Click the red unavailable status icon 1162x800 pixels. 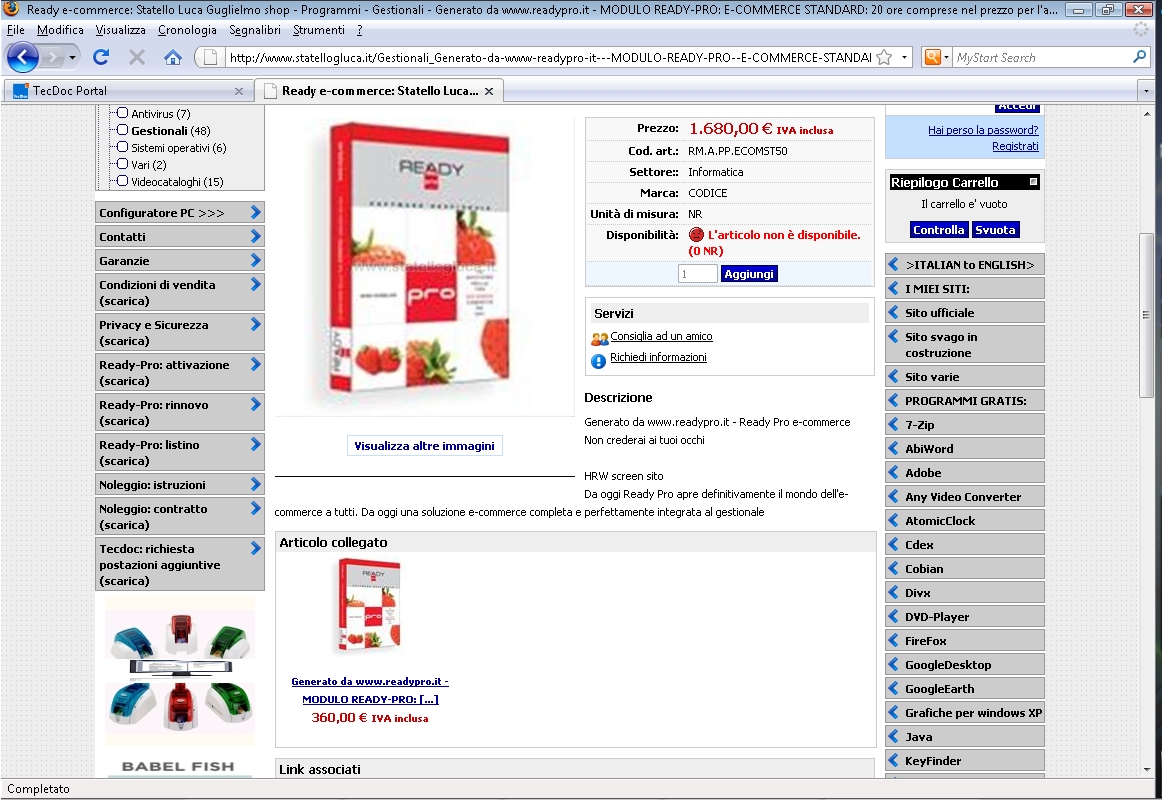pyautogui.click(x=696, y=235)
